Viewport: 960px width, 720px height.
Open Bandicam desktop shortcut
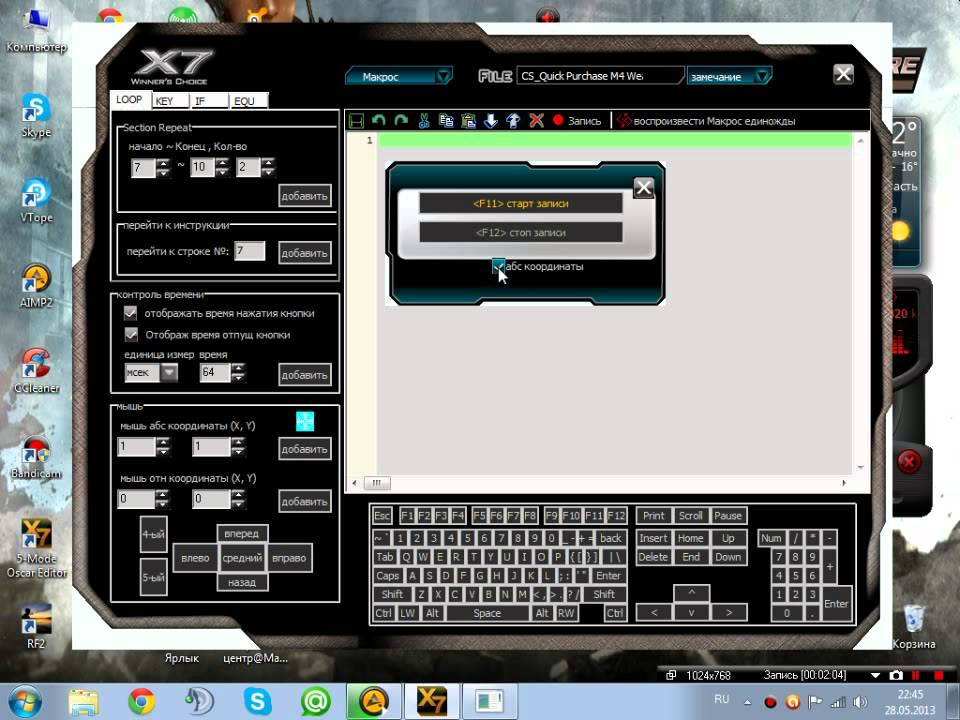click(x=36, y=457)
